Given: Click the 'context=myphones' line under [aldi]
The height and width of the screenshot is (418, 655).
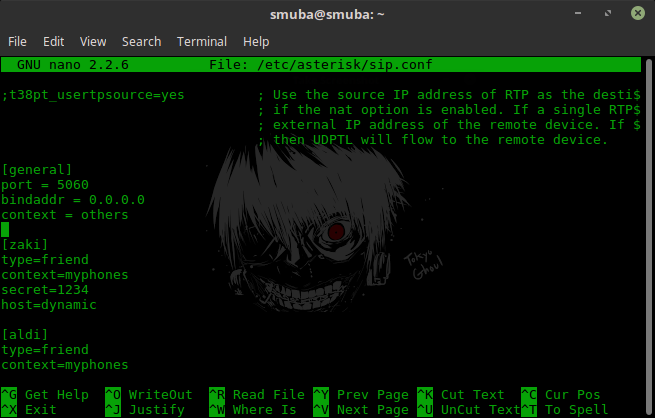Looking at the screenshot, I should point(65,365).
